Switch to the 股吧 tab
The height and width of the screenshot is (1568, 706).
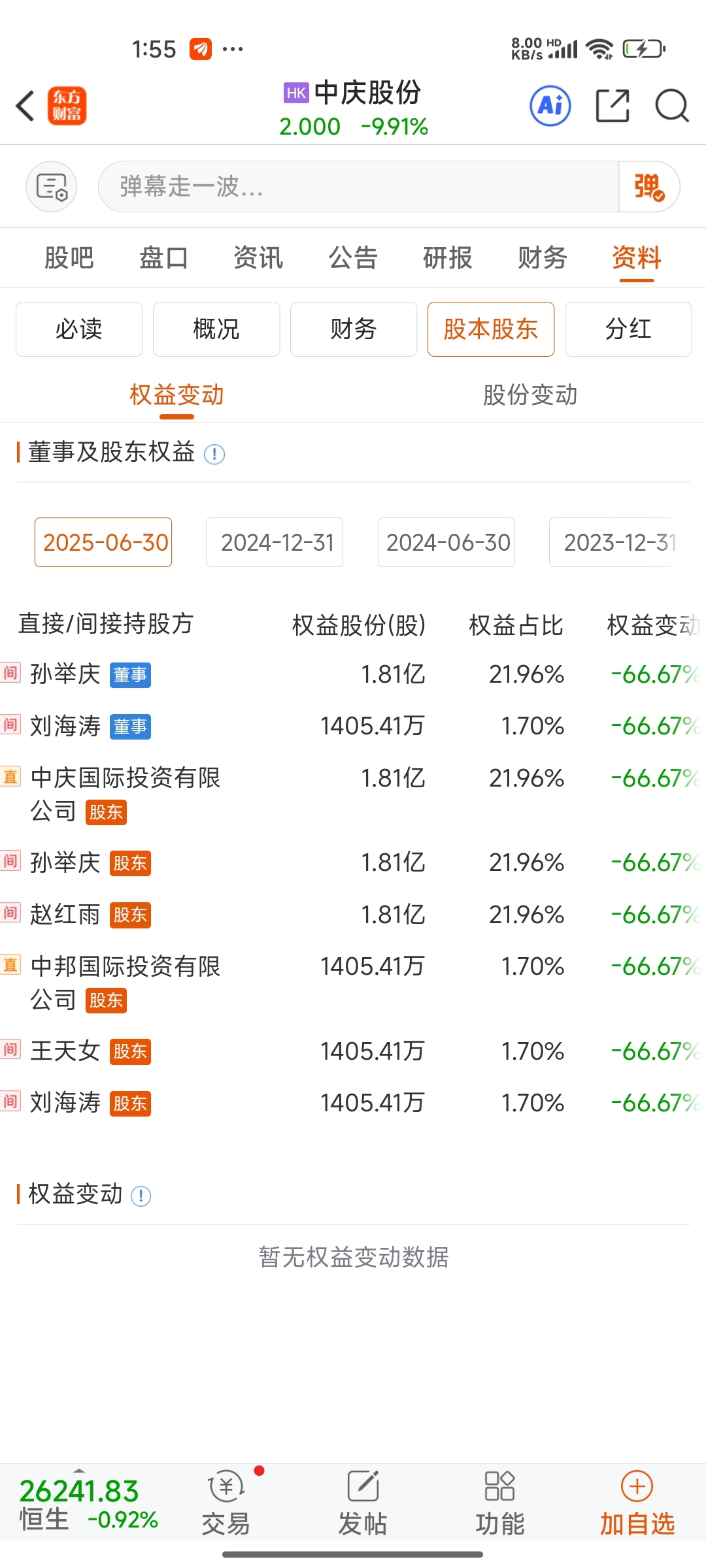69,257
